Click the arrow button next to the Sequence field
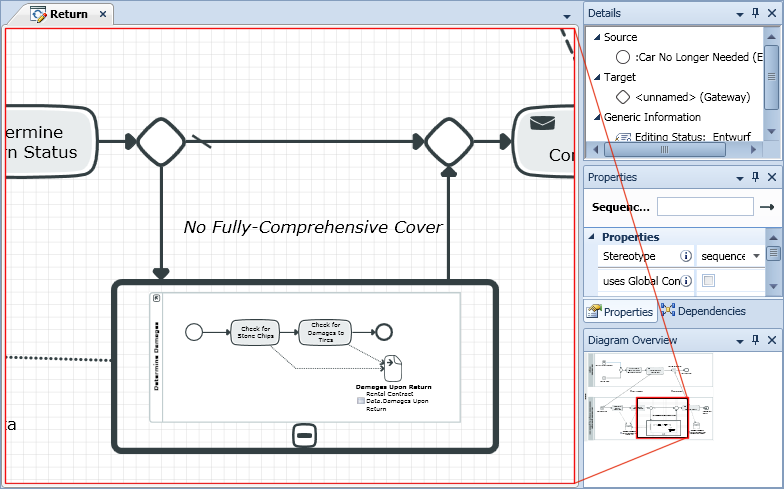The width and height of the screenshot is (784, 489). (768, 207)
